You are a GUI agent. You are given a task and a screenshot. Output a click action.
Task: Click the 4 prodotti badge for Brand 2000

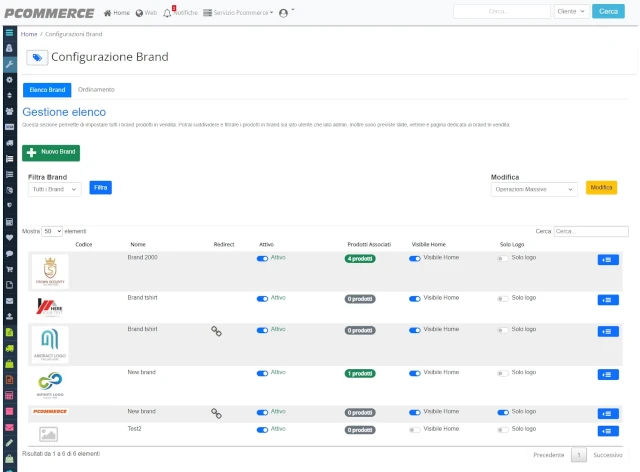(360, 259)
